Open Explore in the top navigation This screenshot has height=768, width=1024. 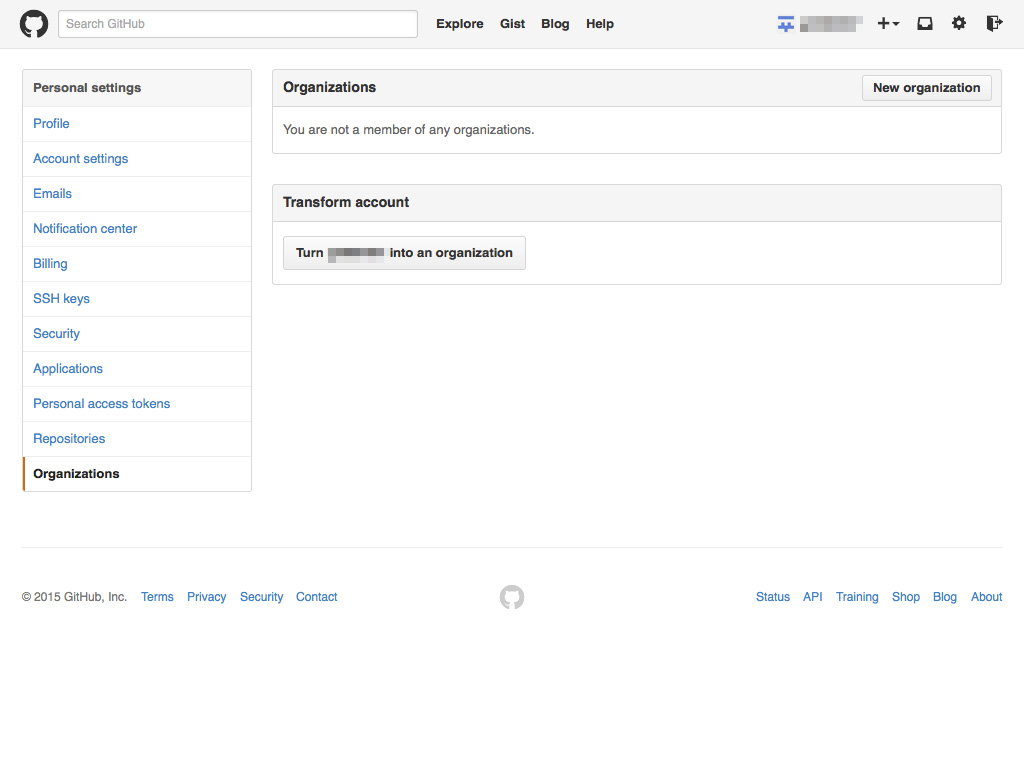pyautogui.click(x=460, y=24)
